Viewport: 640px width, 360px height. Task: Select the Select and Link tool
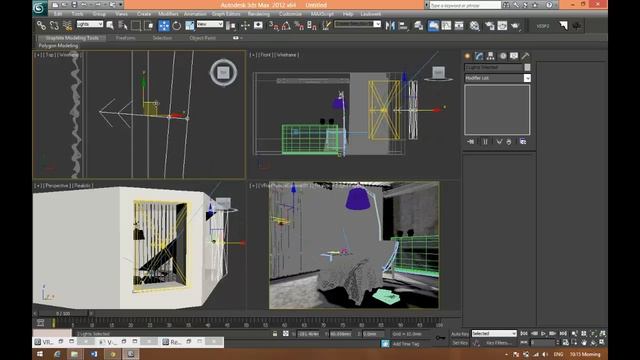click(x=41, y=25)
